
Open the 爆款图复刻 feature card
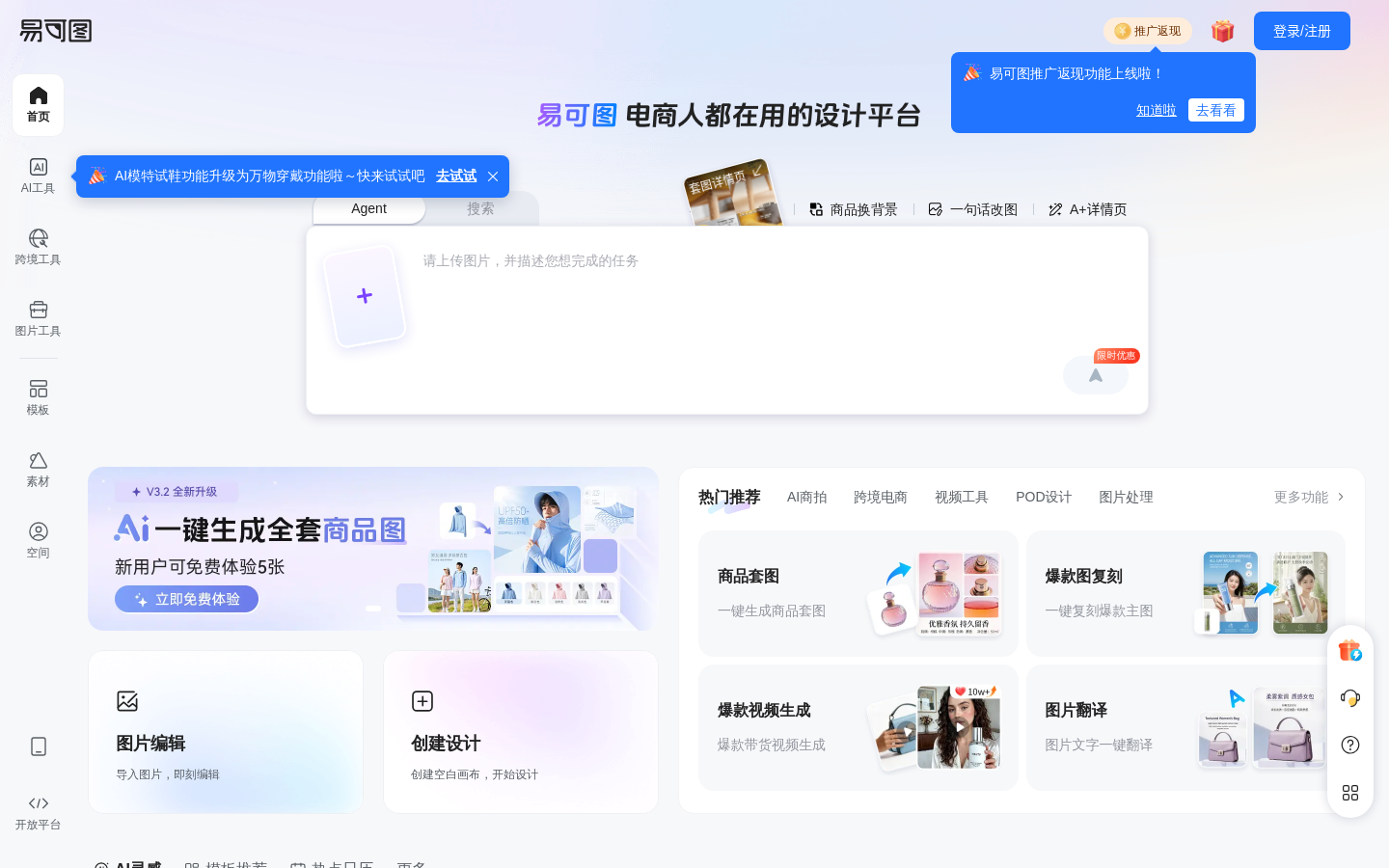click(x=1185, y=593)
